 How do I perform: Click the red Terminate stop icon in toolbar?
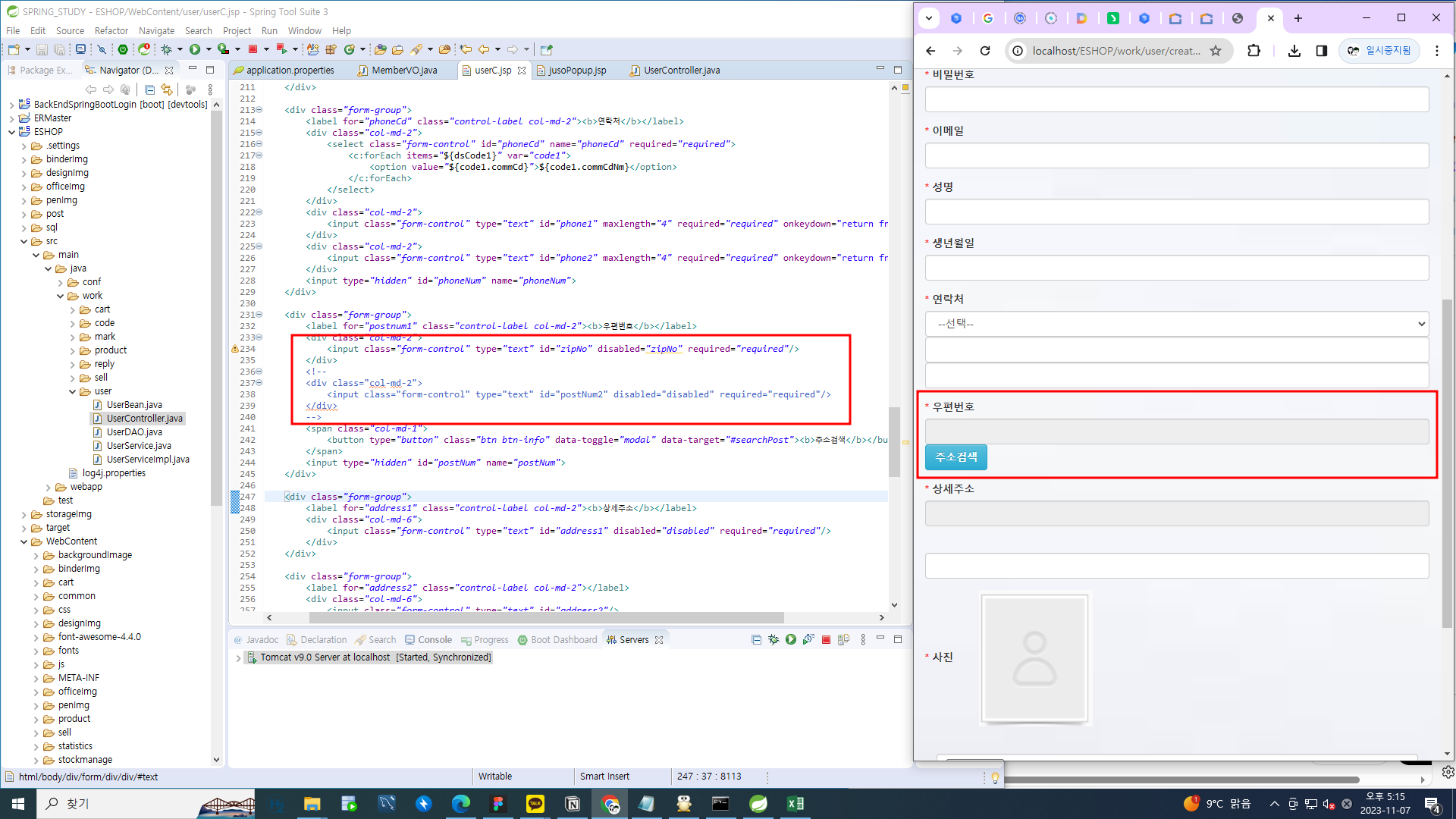(253, 49)
